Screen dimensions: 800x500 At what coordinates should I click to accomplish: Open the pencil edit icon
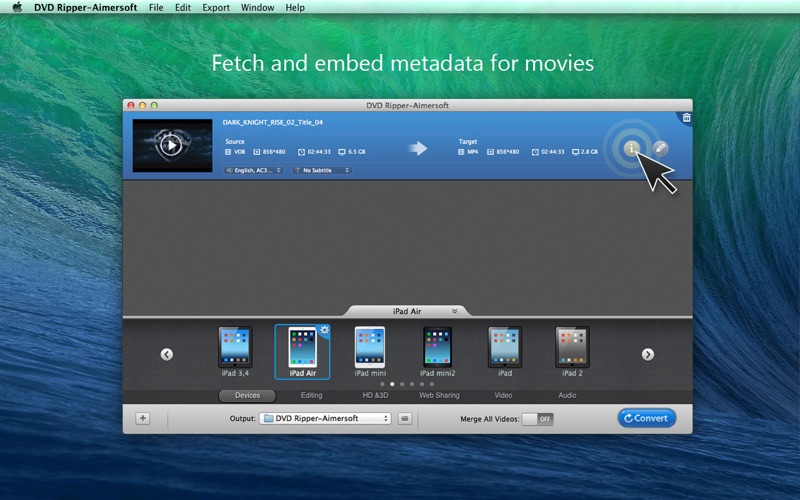point(660,148)
